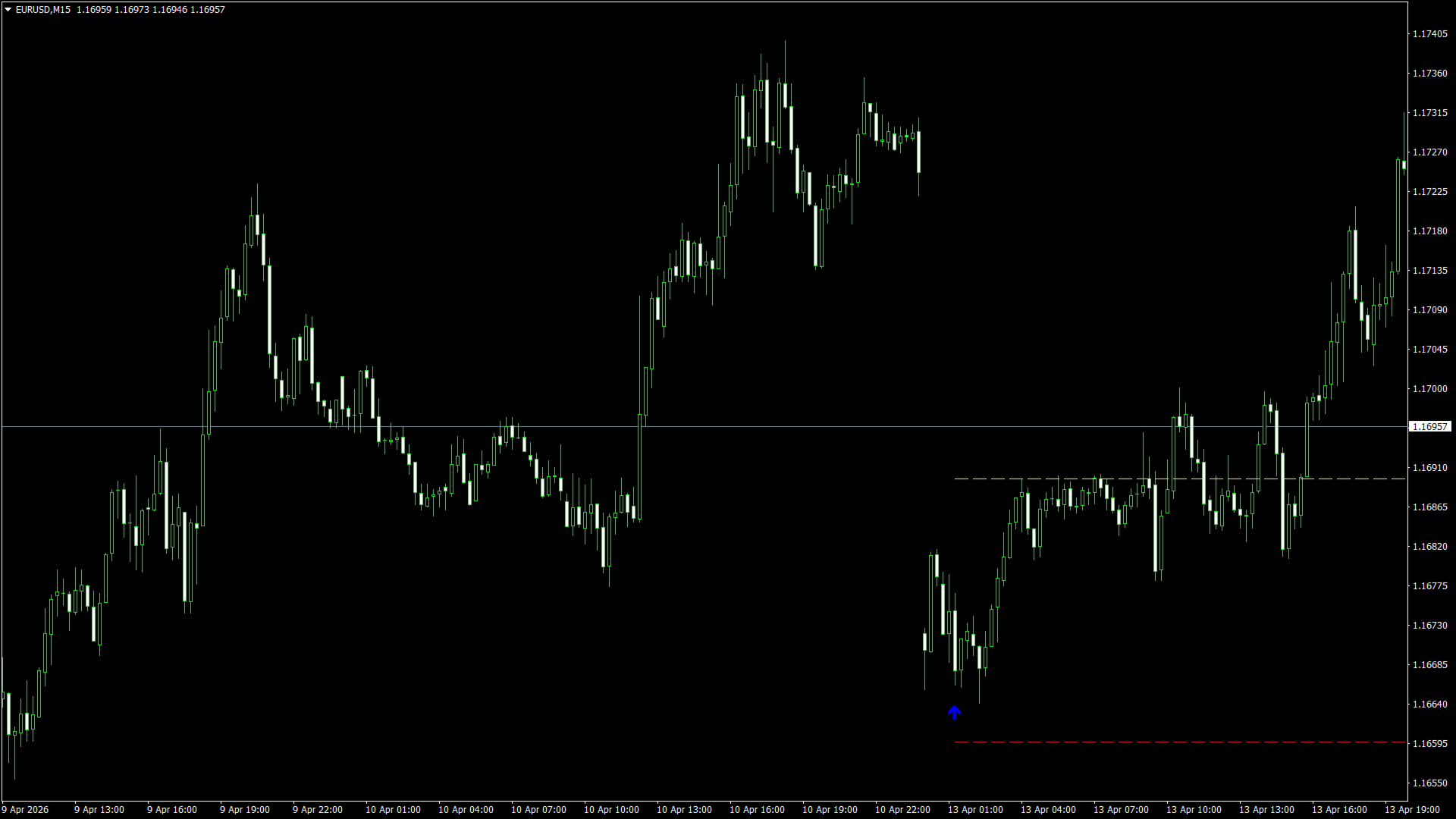Click the 1.16550 price scale label
The height and width of the screenshot is (819, 1456).
point(1429,783)
